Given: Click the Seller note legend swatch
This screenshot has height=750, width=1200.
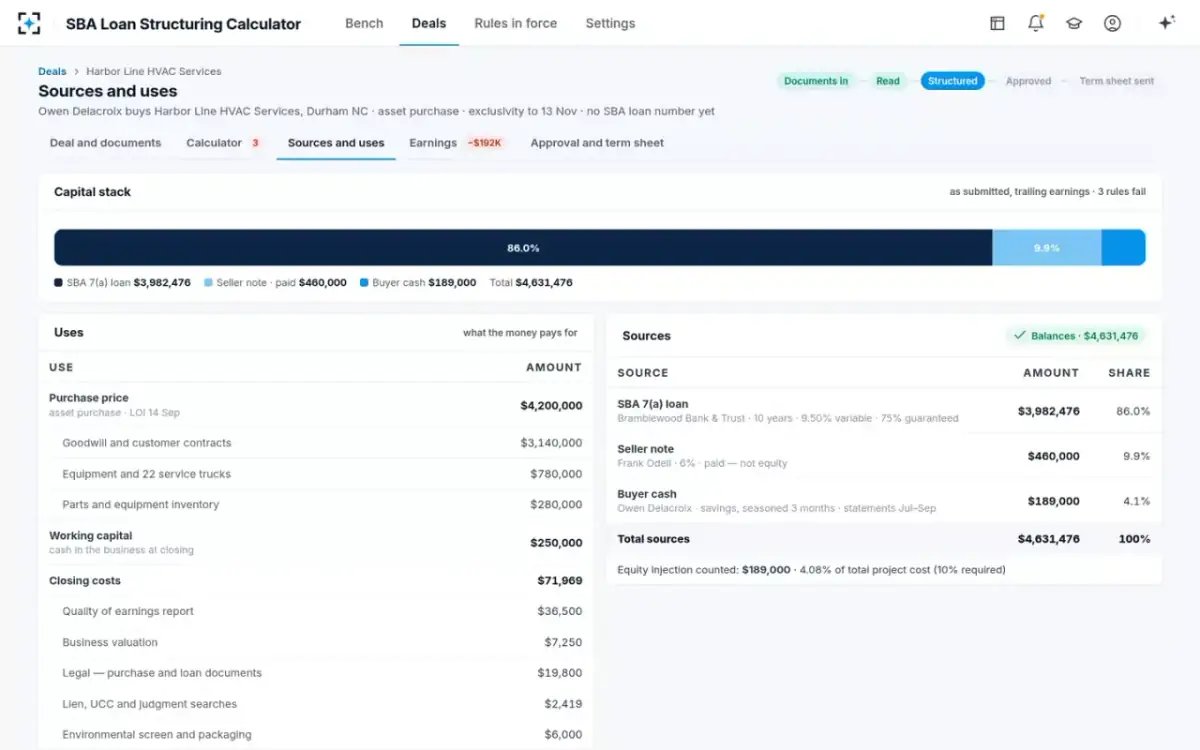Looking at the screenshot, I should 208,283.
